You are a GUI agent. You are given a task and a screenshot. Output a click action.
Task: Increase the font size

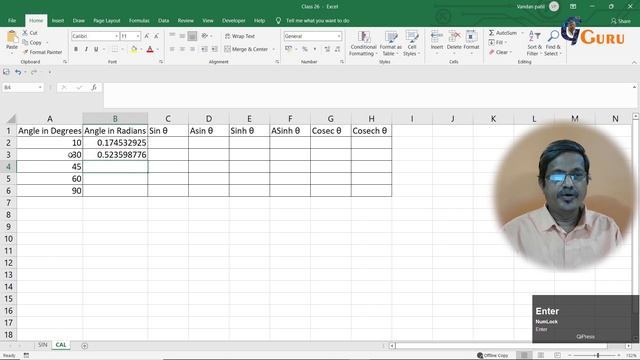coord(147,36)
